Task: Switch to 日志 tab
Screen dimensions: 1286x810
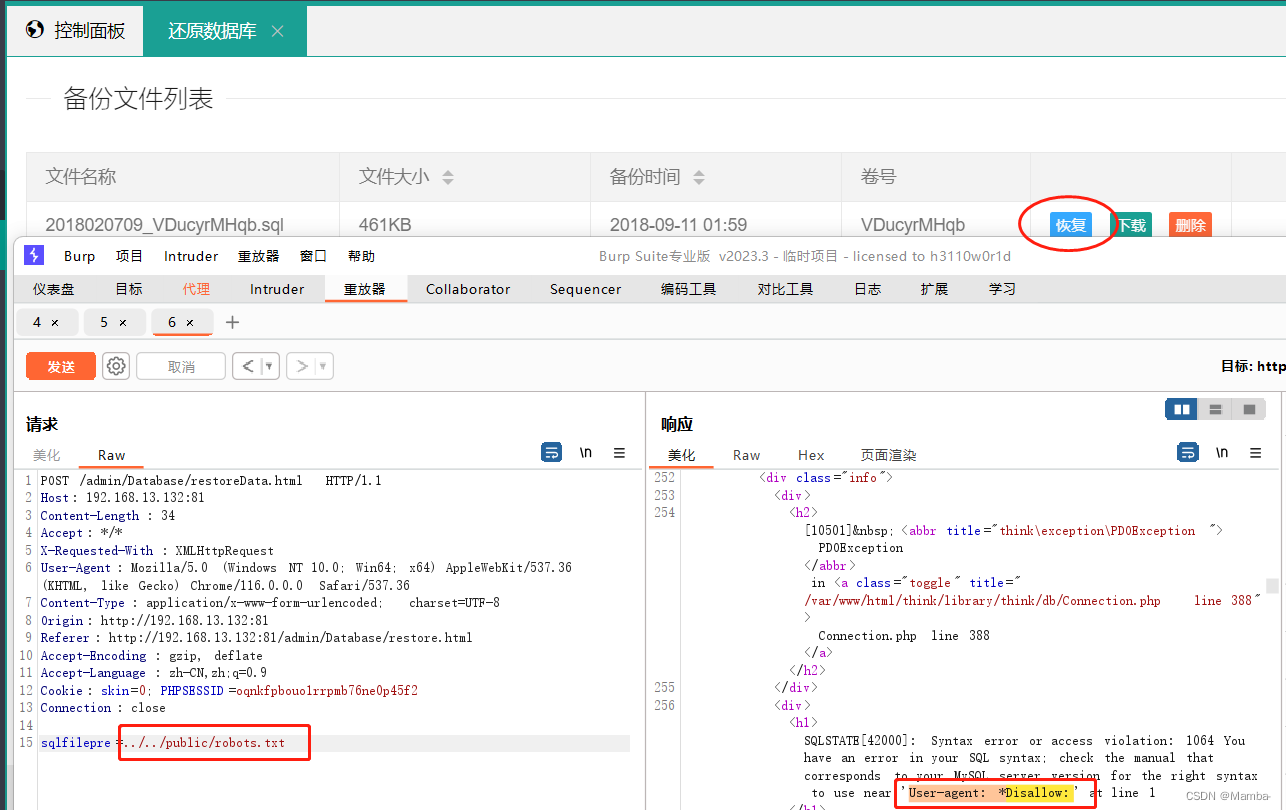Action: pos(868,289)
